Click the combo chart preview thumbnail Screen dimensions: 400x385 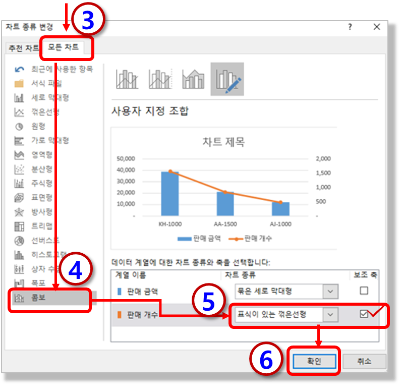(x=224, y=188)
